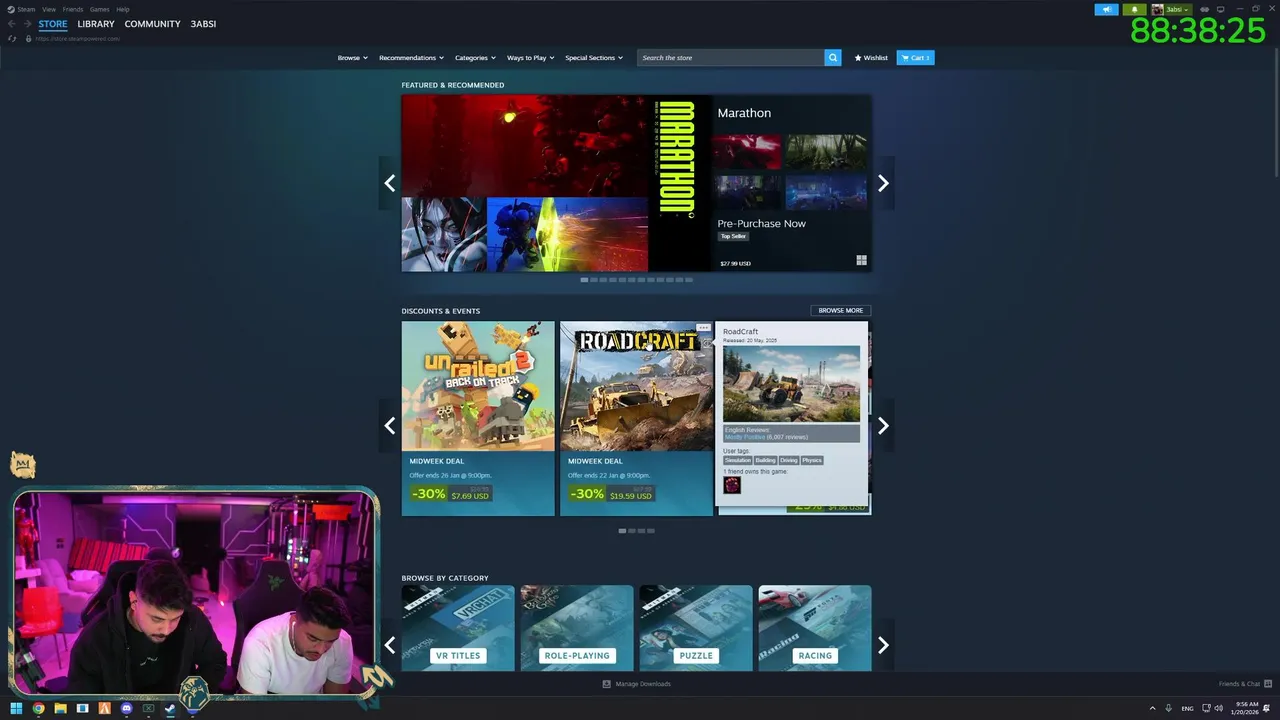
Task: Open the ROLE-PLAYING category tile
Action: pos(577,628)
